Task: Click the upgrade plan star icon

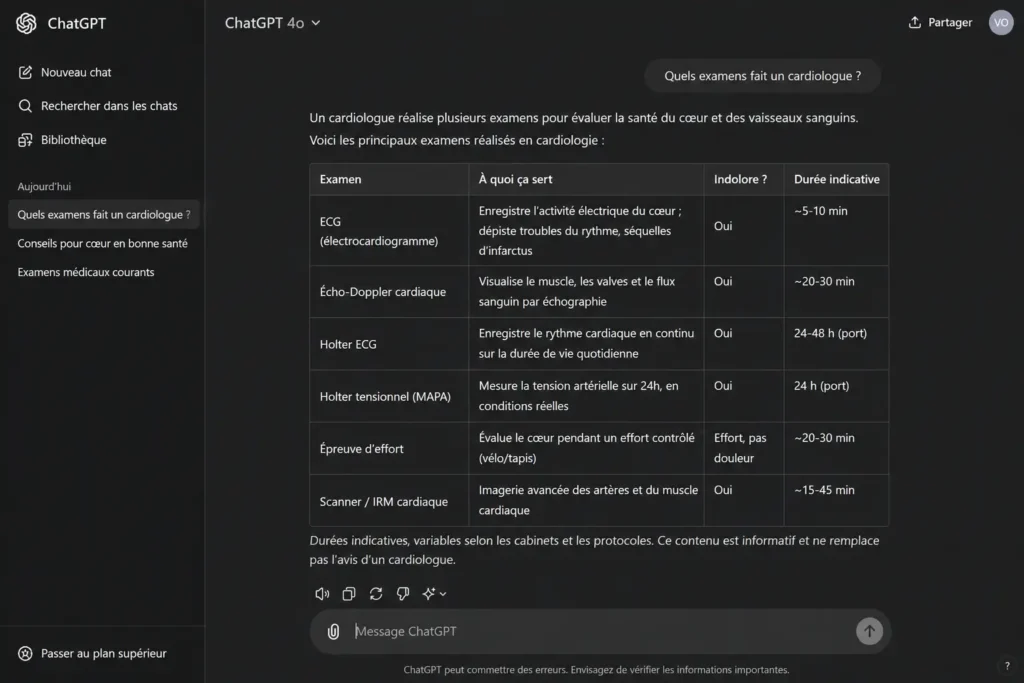Action: (25, 653)
